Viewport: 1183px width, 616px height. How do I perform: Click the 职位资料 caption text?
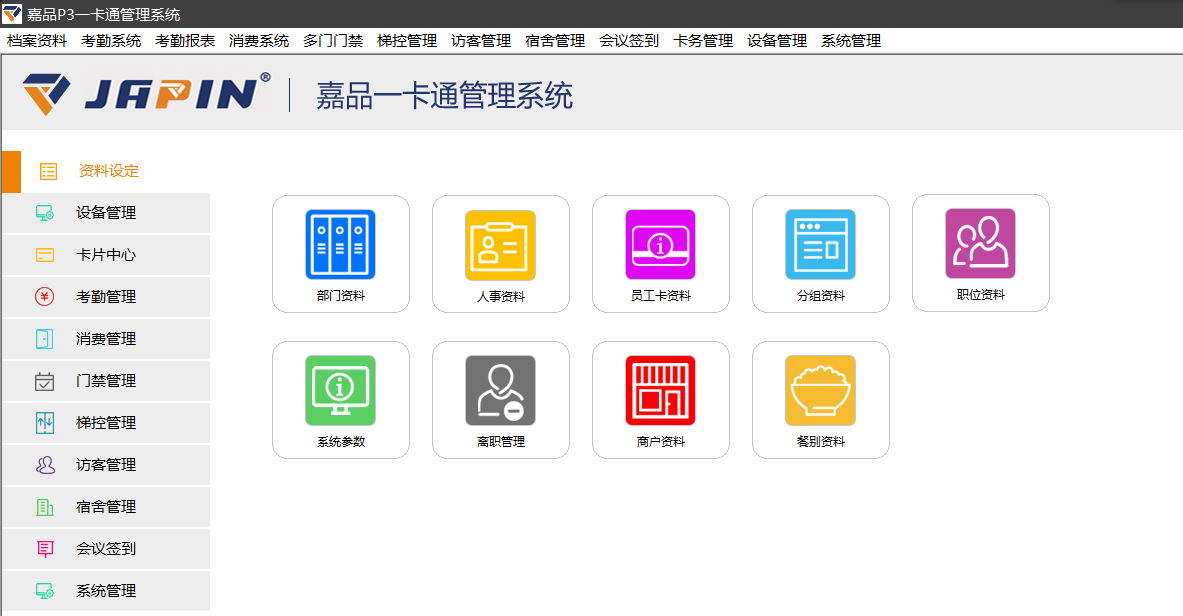coord(980,295)
